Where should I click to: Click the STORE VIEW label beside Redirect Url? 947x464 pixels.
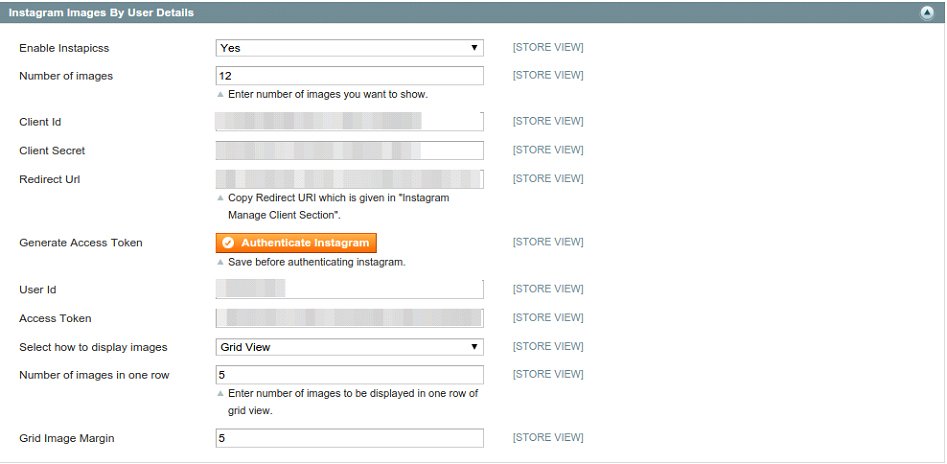[x=548, y=179]
